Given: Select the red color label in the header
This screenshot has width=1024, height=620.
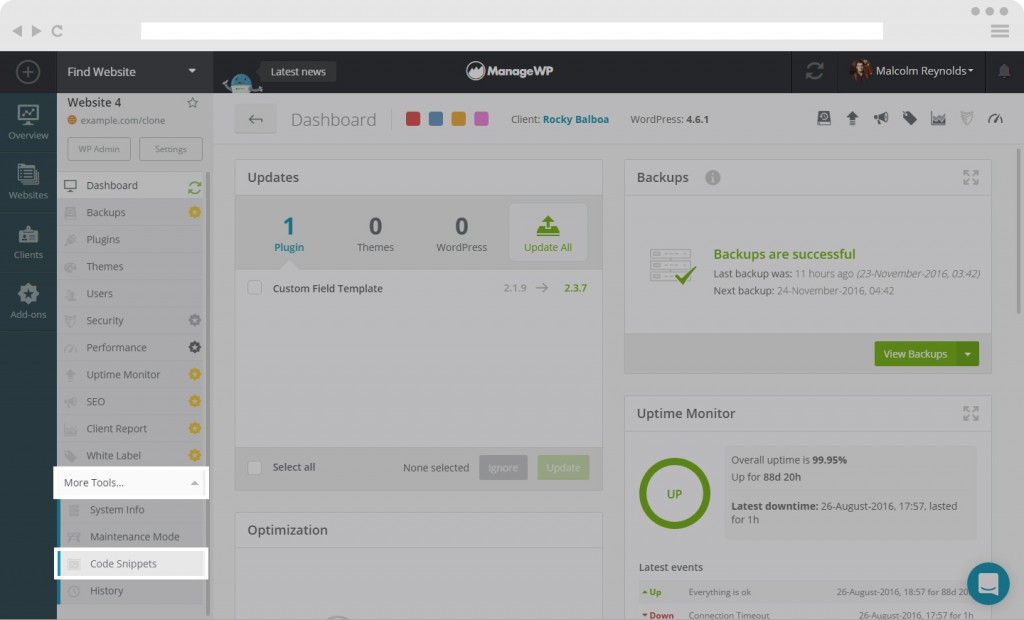Looking at the screenshot, I should click(412, 118).
